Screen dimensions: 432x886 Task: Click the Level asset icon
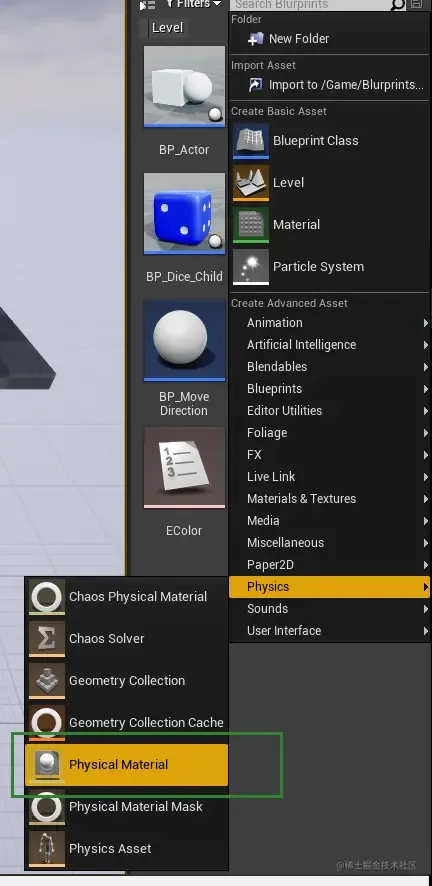[251, 183]
